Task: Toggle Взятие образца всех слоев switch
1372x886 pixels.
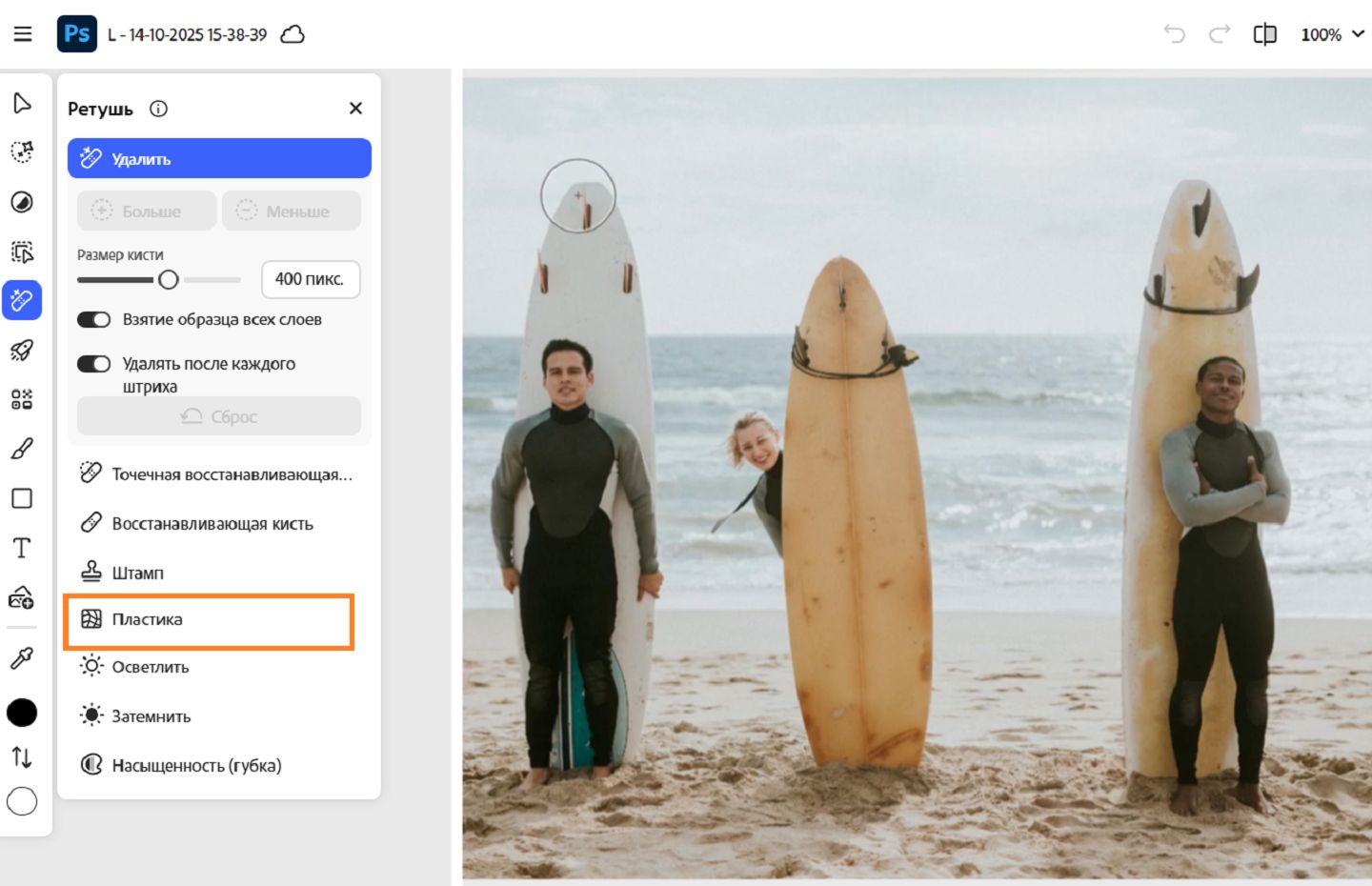Action: [94, 319]
